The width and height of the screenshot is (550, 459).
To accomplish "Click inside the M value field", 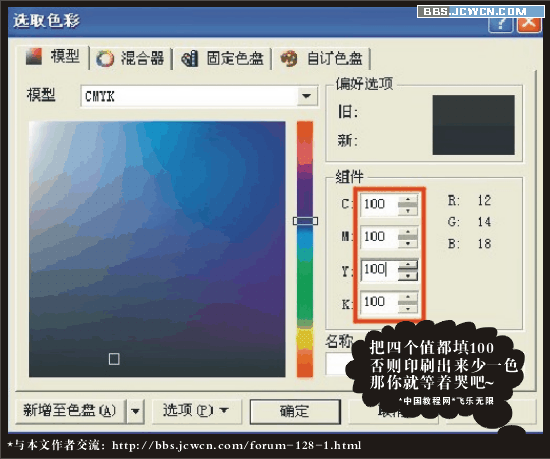I will tap(379, 237).
